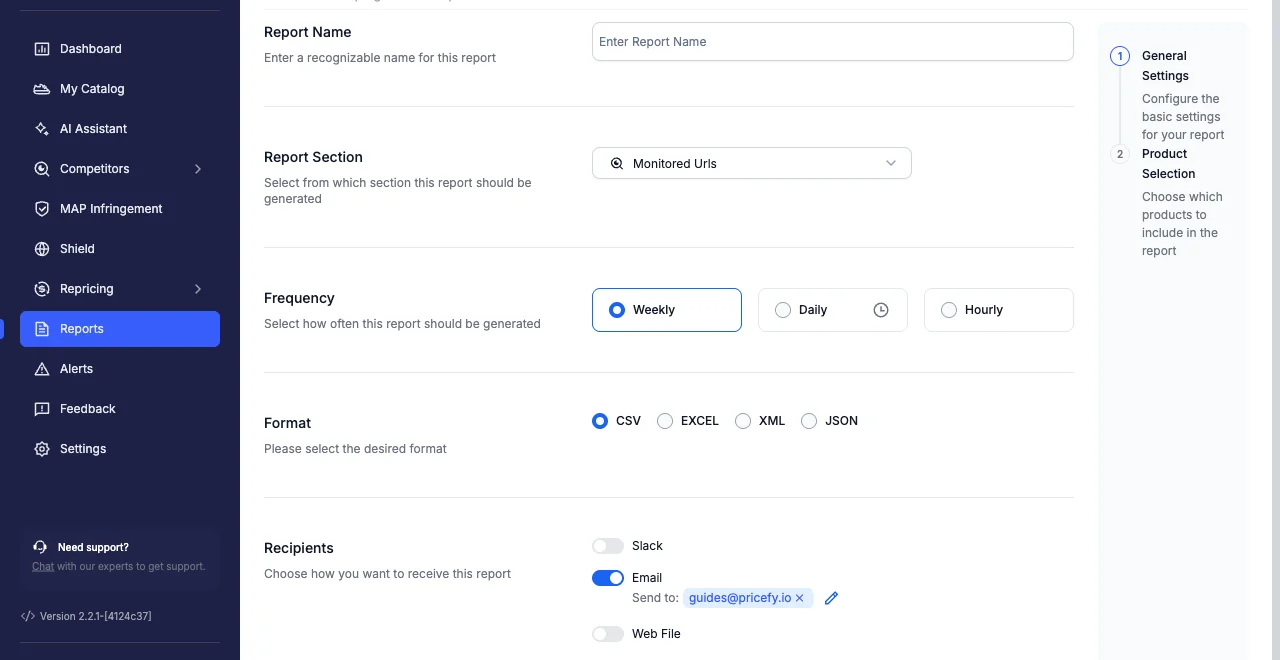Click the MAP Infringement shield icon

[42, 209]
